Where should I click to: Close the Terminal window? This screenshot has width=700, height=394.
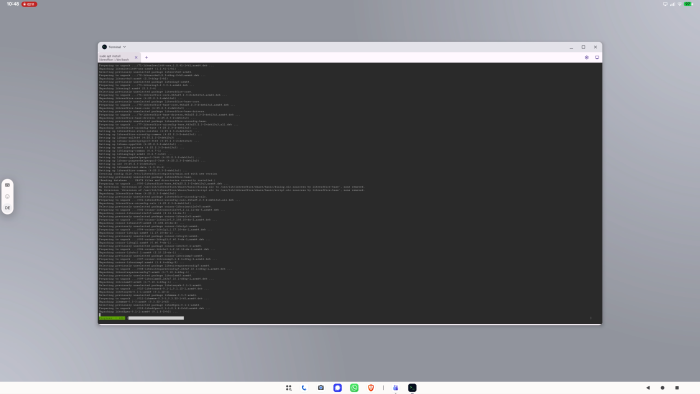pyautogui.click(x=595, y=47)
